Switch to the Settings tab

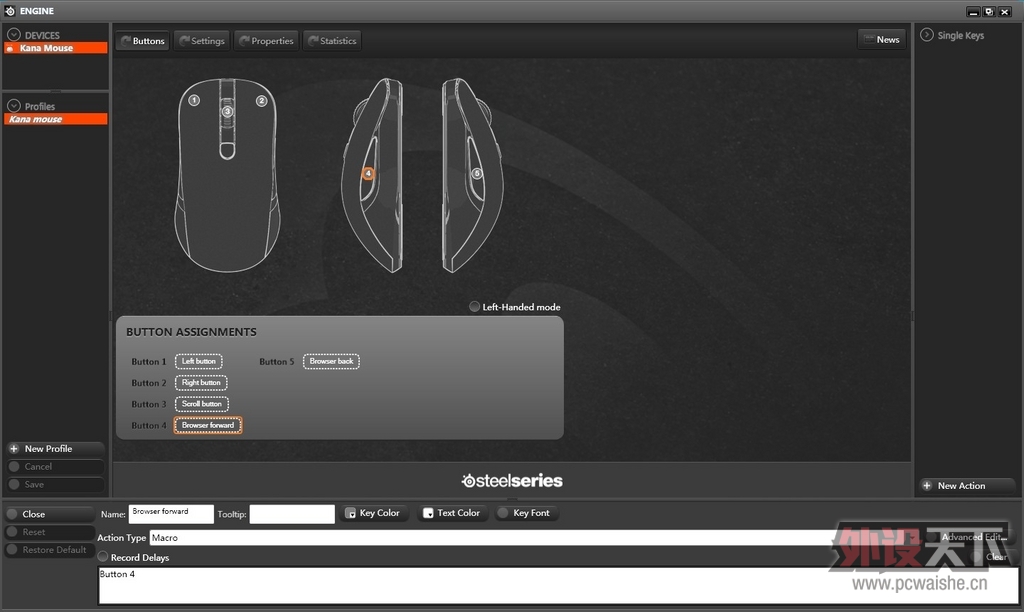point(202,40)
